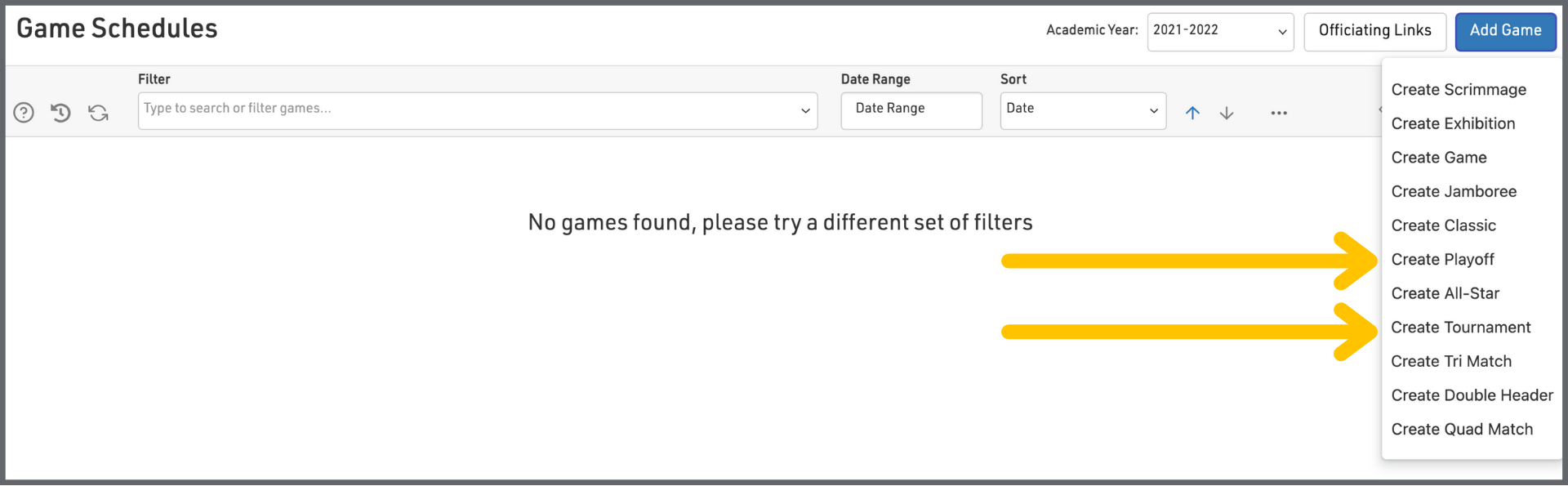Image resolution: width=1568 pixels, height=486 pixels.
Task: Click the help question mark icon
Action: [x=24, y=113]
